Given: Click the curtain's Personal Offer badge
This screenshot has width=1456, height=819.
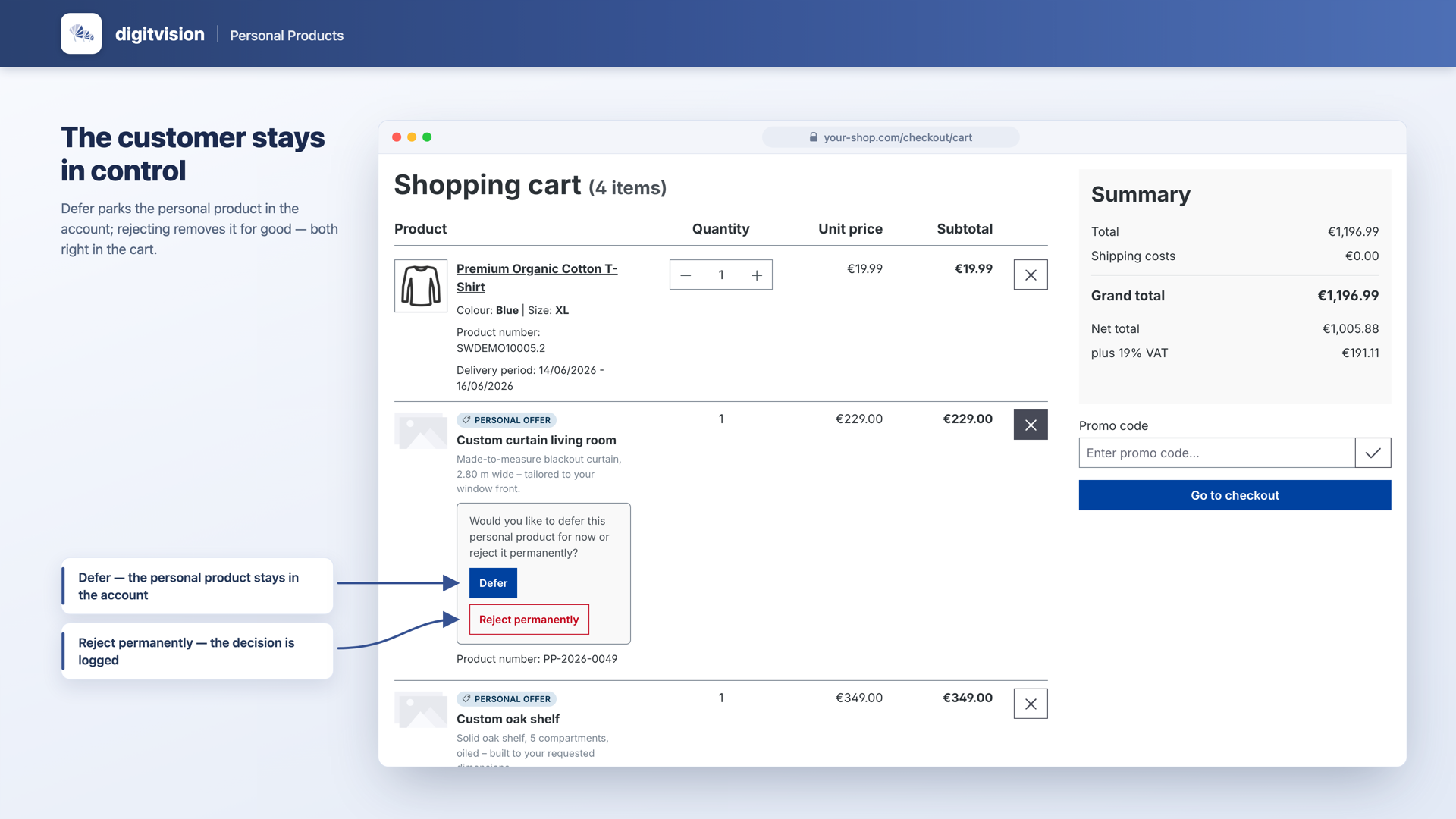Looking at the screenshot, I should click(x=507, y=420).
